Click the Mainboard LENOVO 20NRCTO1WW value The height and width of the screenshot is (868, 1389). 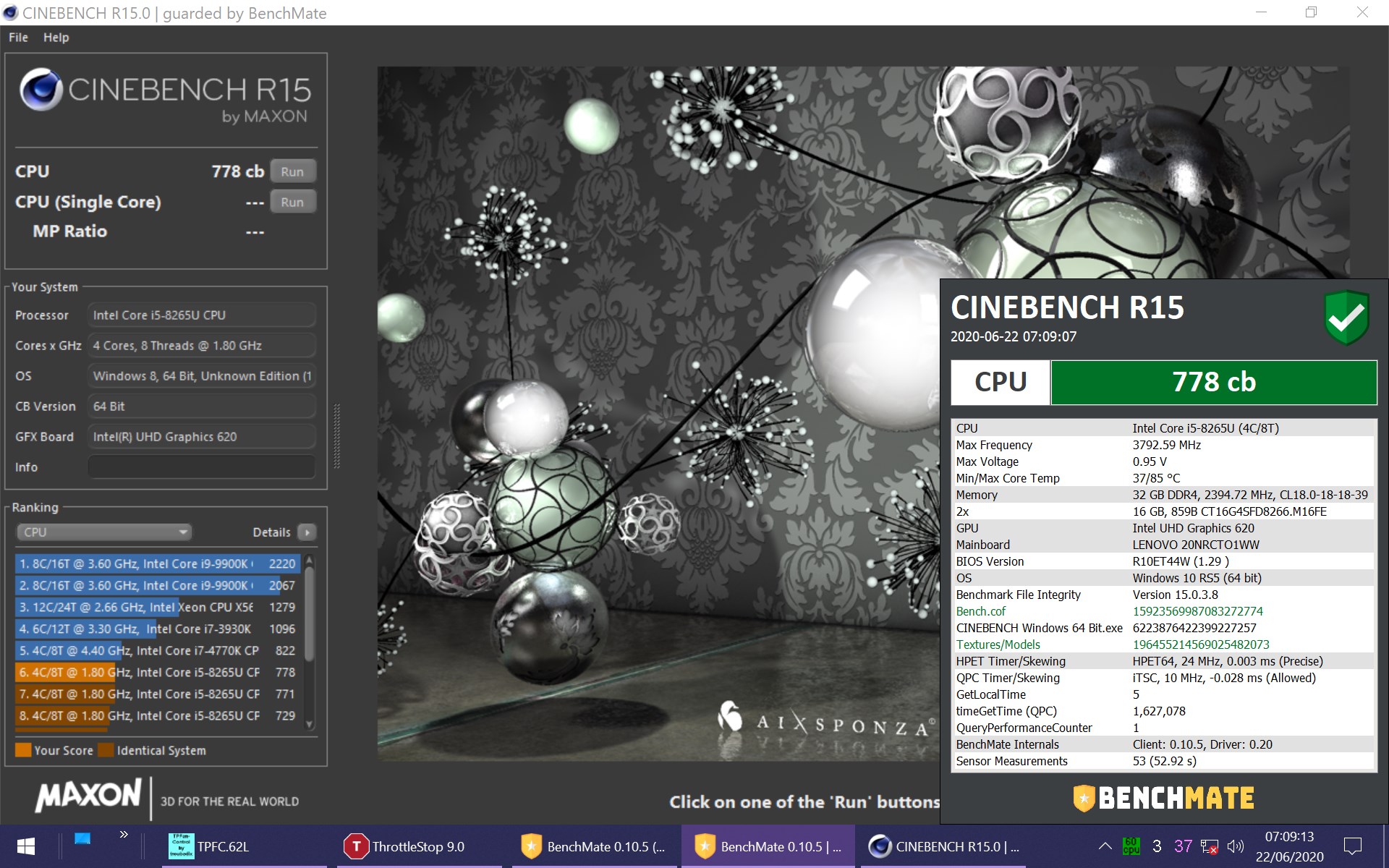click(x=1195, y=545)
